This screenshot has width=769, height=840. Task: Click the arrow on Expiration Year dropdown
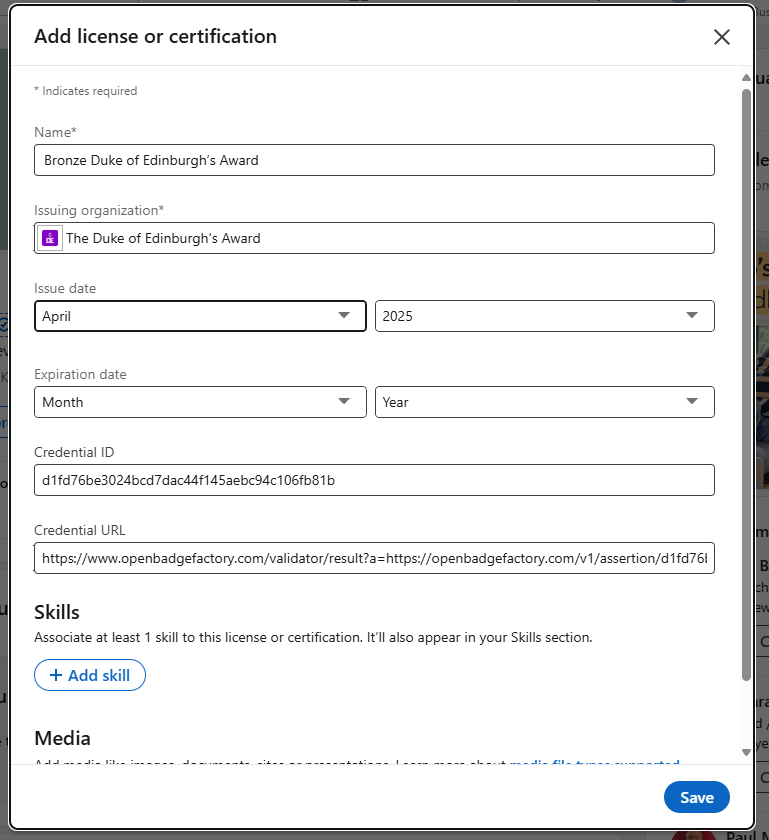(x=692, y=401)
